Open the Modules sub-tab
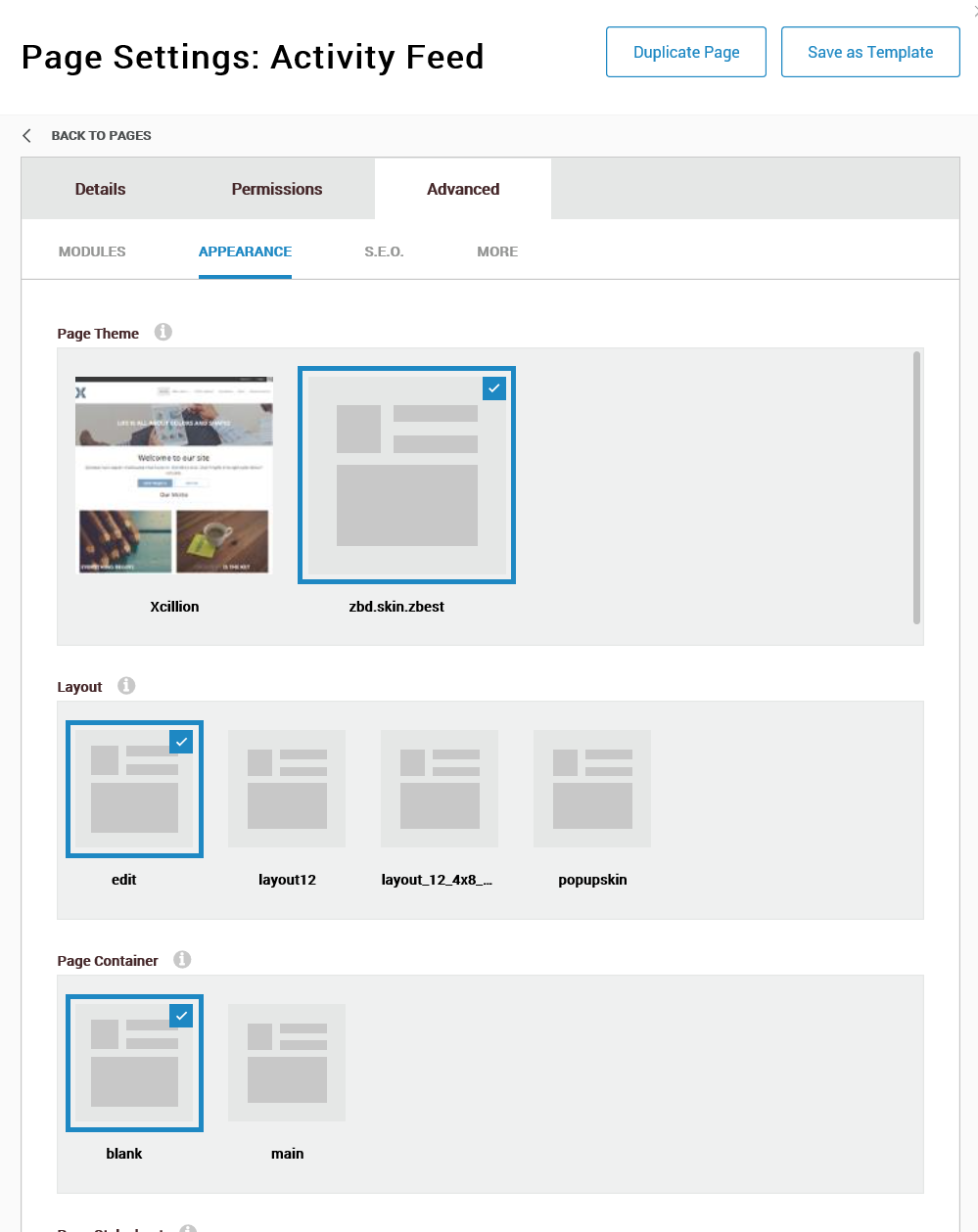Screen dimensions: 978x1232 pos(92,251)
